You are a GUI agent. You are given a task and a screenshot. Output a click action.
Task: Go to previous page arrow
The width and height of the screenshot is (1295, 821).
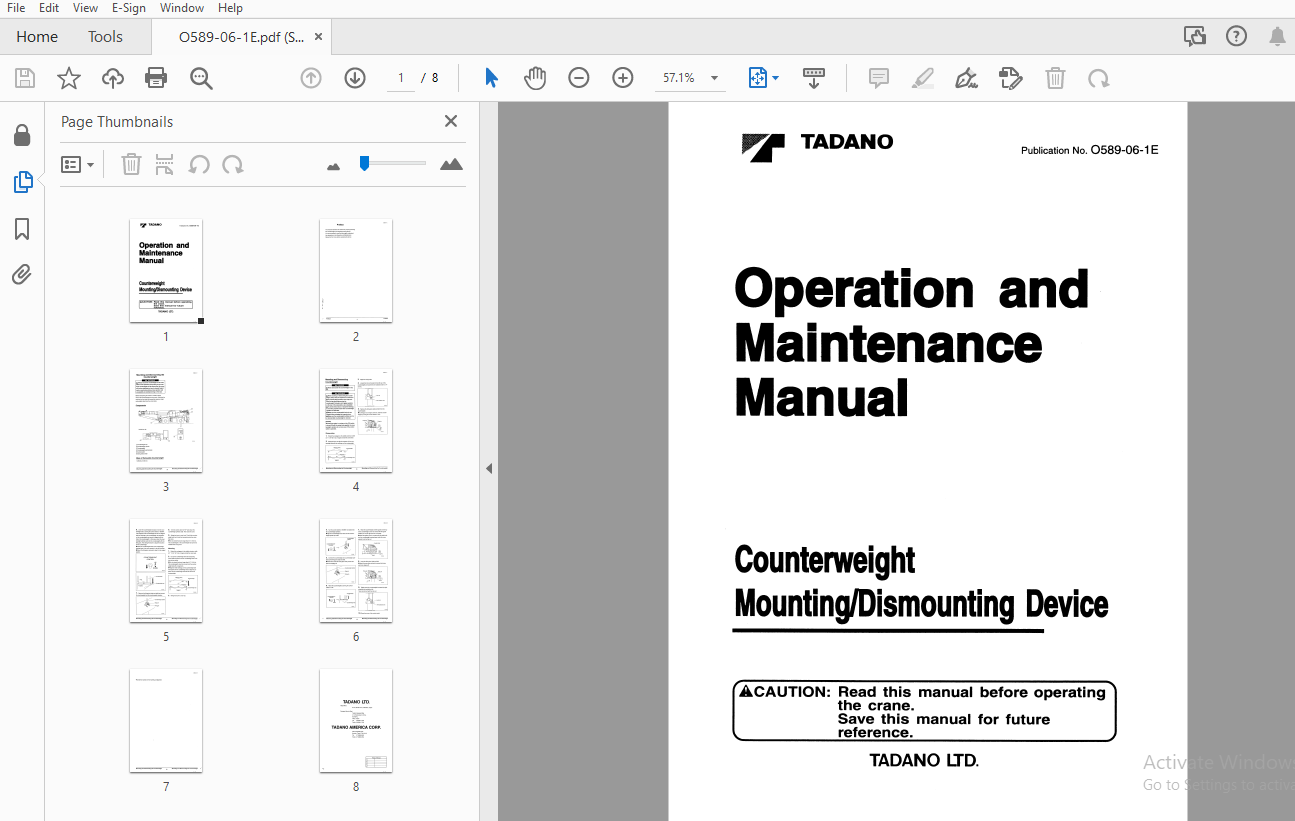311,78
